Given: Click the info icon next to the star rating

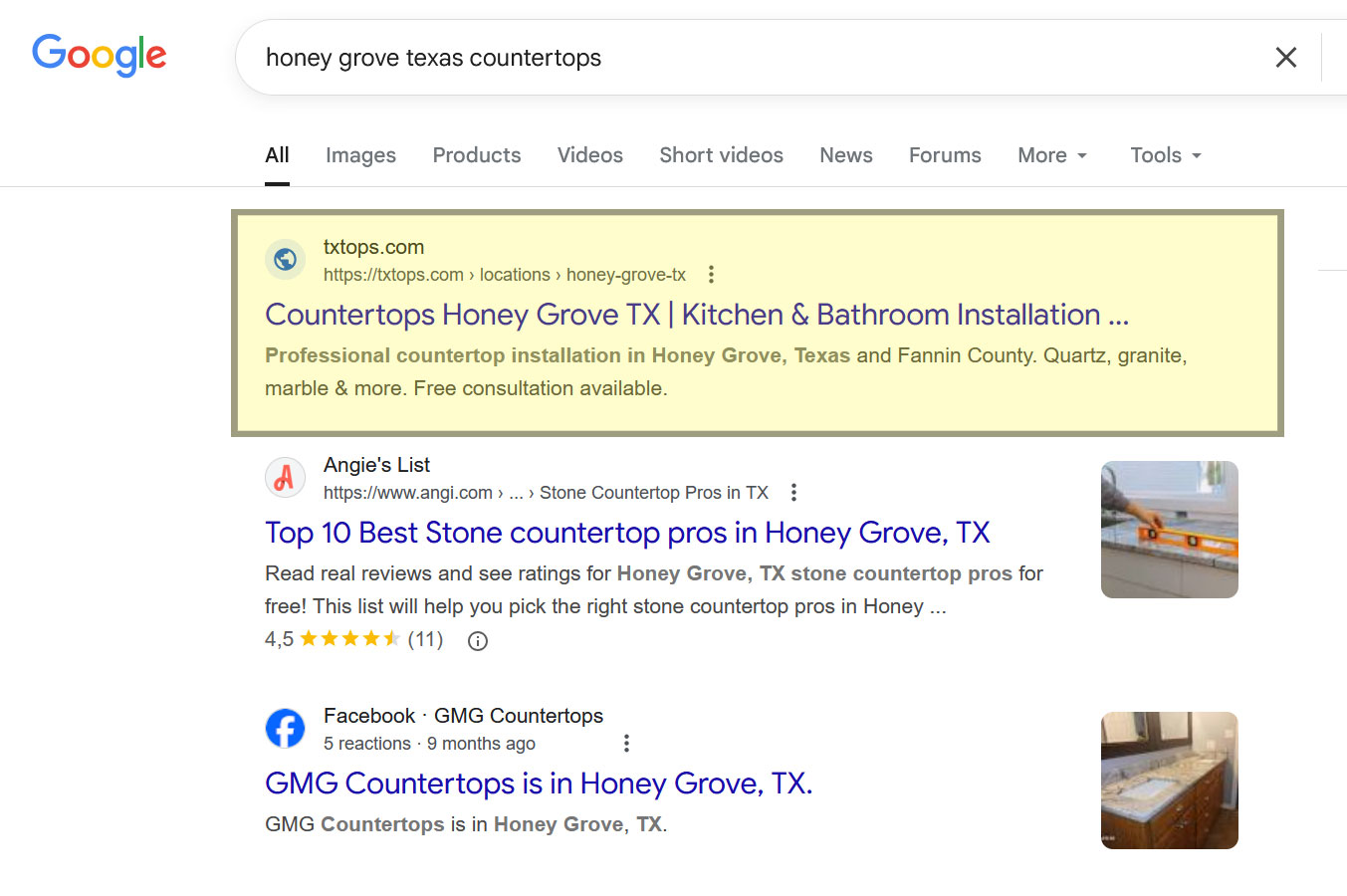Looking at the screenshot, I should click(477, 640).
